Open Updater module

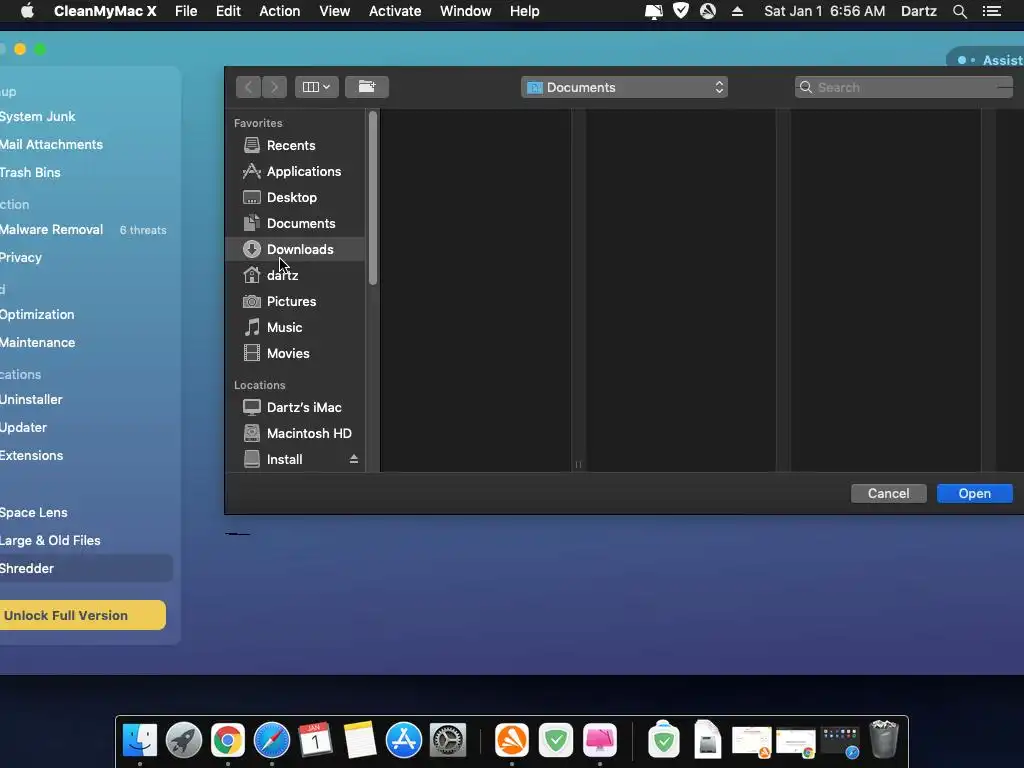23,427
